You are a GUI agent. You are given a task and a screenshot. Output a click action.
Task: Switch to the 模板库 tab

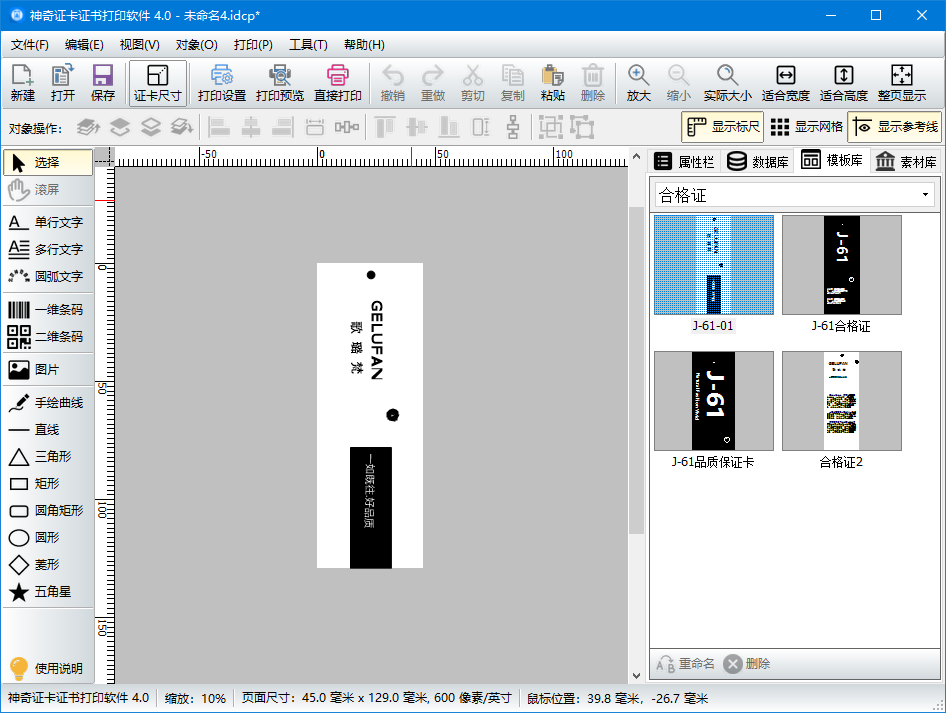832,160
